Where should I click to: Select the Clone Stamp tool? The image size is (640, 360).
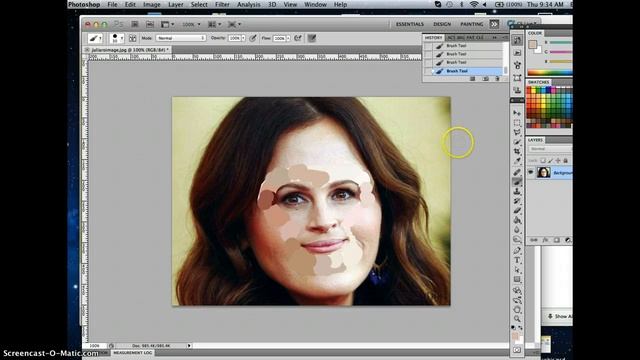click(x=517, y=191)
